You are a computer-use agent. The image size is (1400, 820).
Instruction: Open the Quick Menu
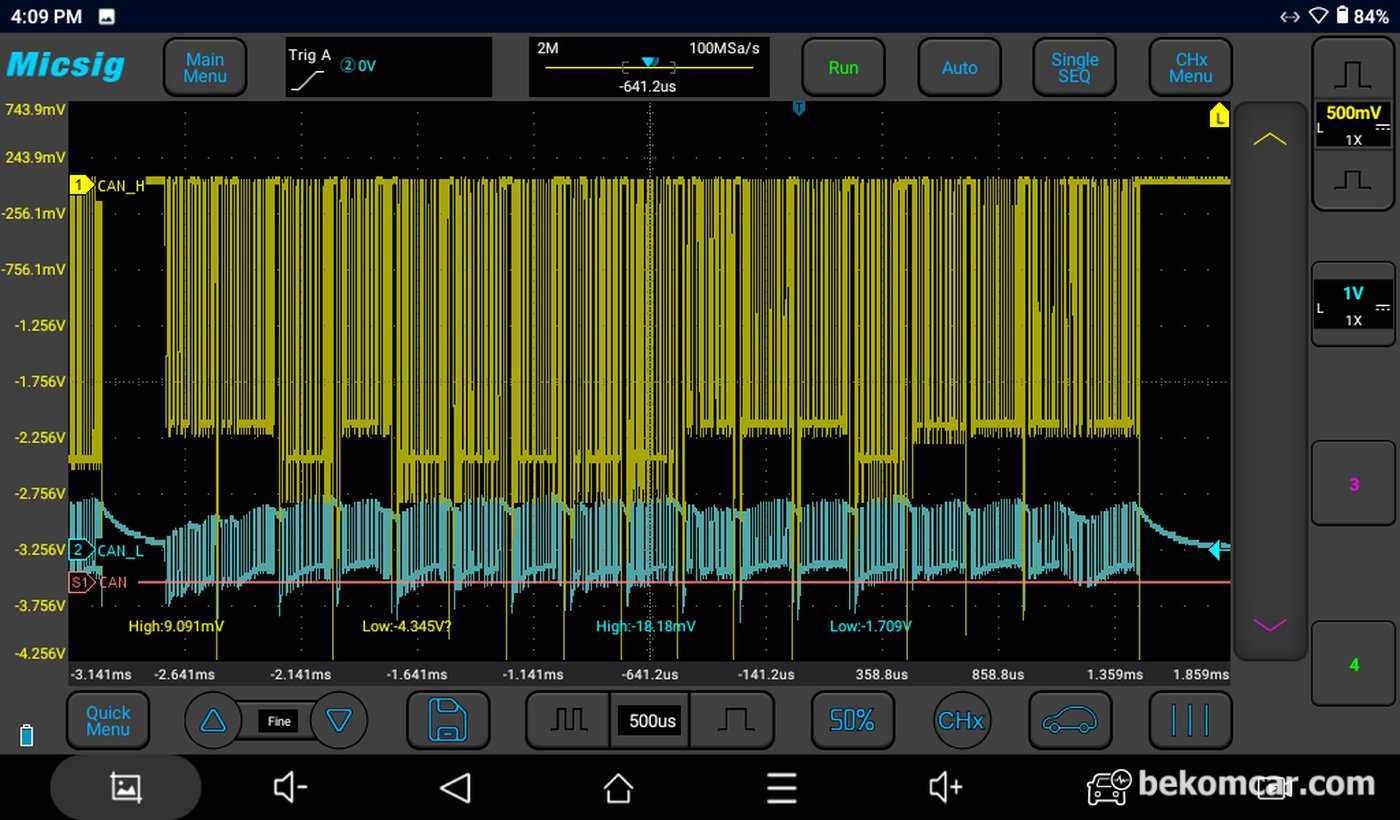coord(108,720)
